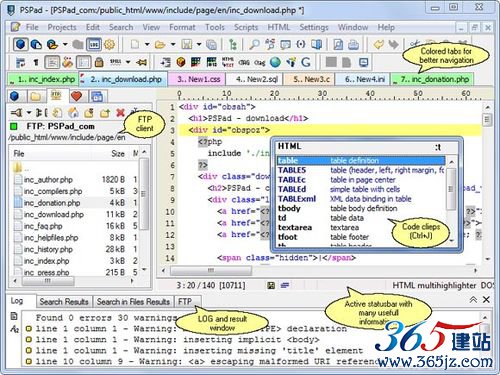Click the monitor icon in second toolbar

363,62
